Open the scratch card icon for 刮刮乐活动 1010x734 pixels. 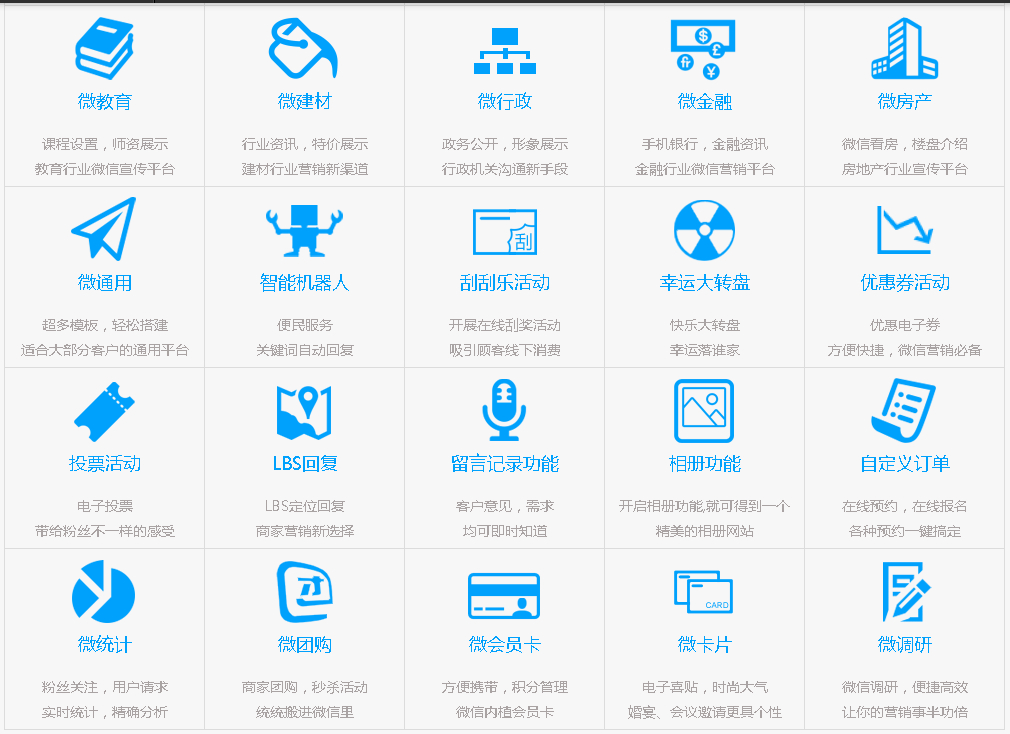point(504,230)
